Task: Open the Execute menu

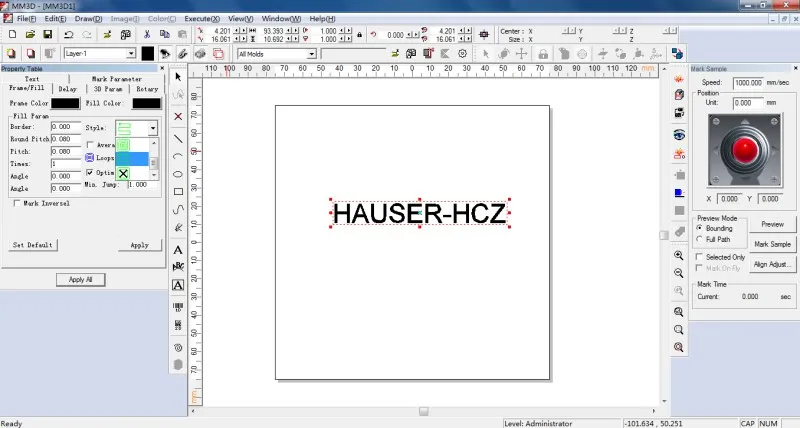Action: tap(202, 18)
